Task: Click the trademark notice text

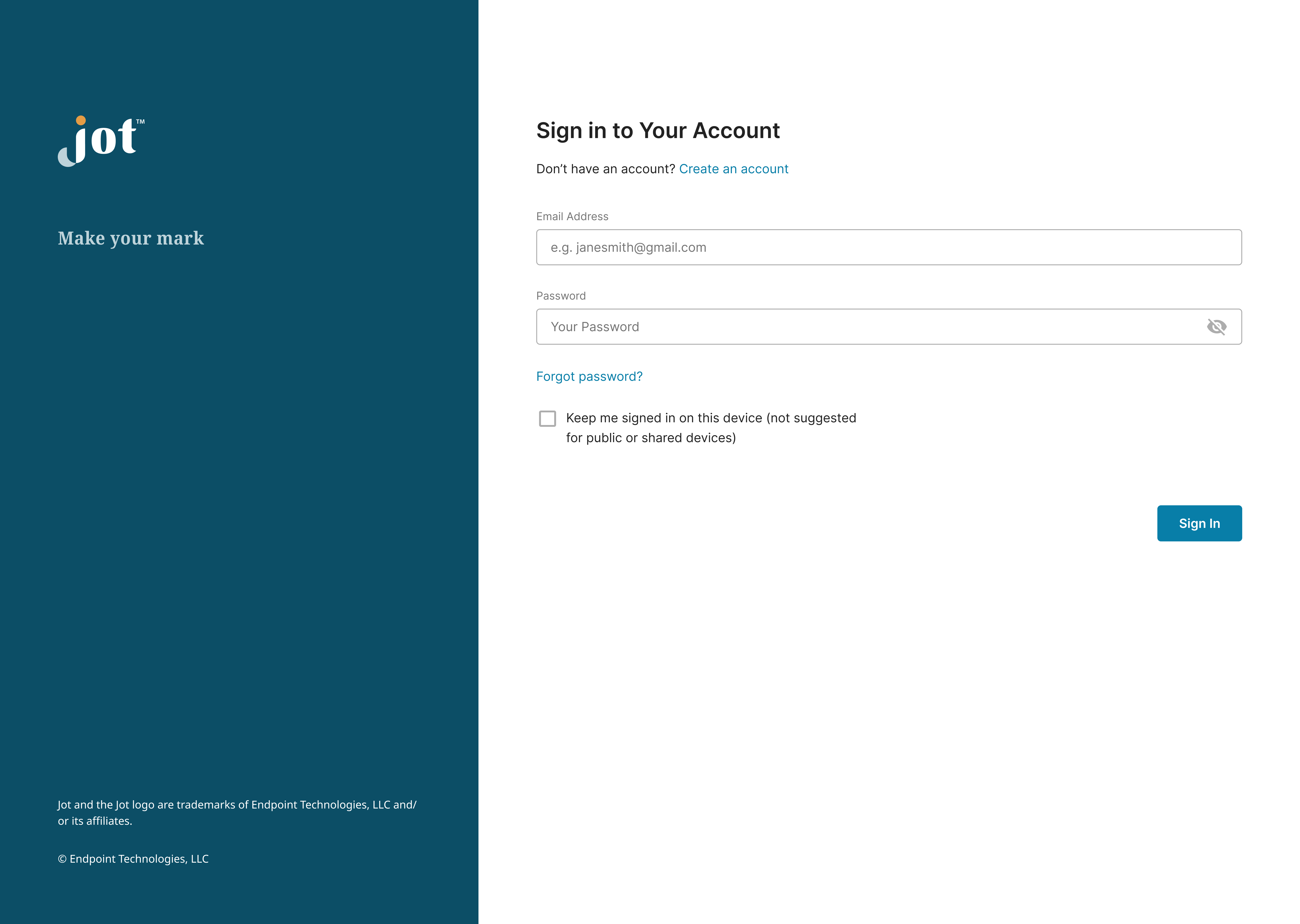Action: [x=237, y=813]
